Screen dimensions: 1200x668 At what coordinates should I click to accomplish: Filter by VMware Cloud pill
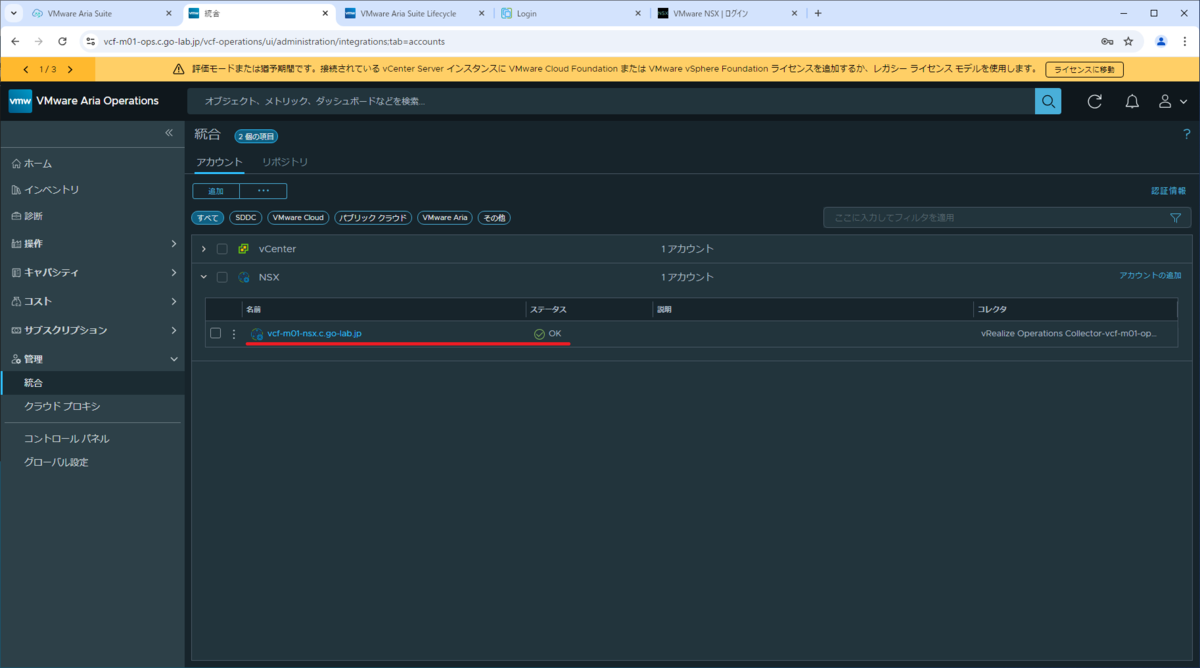tap(298, 217)
